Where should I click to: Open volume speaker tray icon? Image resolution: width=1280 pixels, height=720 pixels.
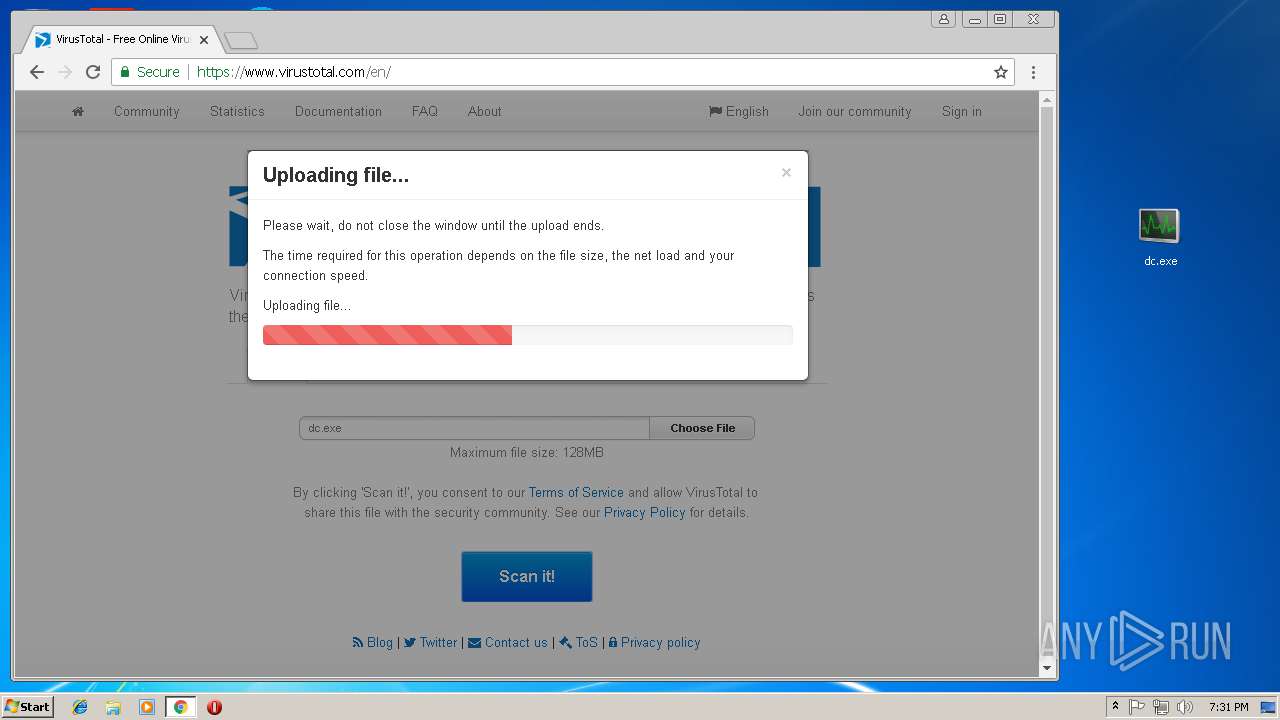click(1185, 707)
